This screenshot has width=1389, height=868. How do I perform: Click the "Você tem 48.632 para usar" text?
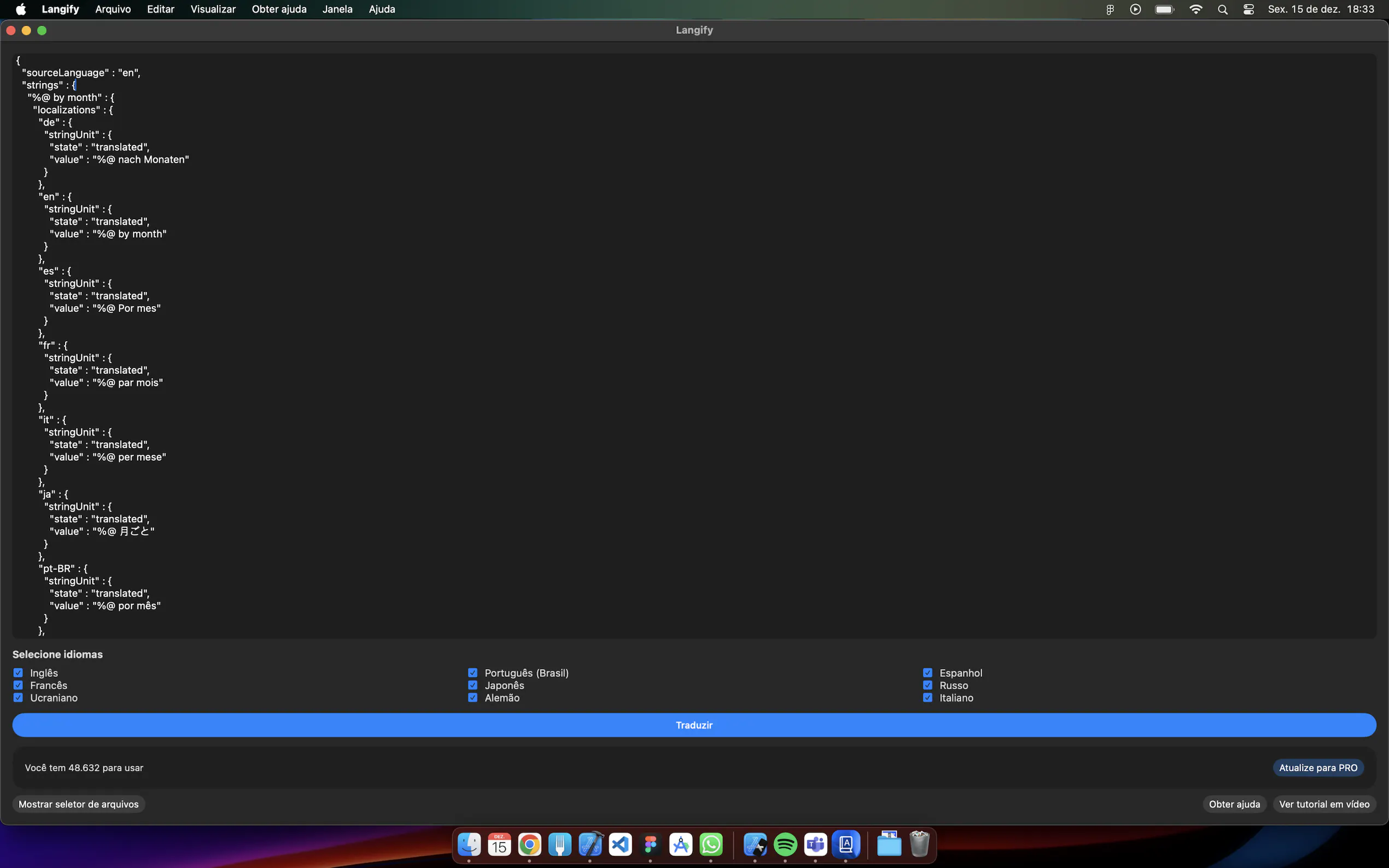(84, 768)
